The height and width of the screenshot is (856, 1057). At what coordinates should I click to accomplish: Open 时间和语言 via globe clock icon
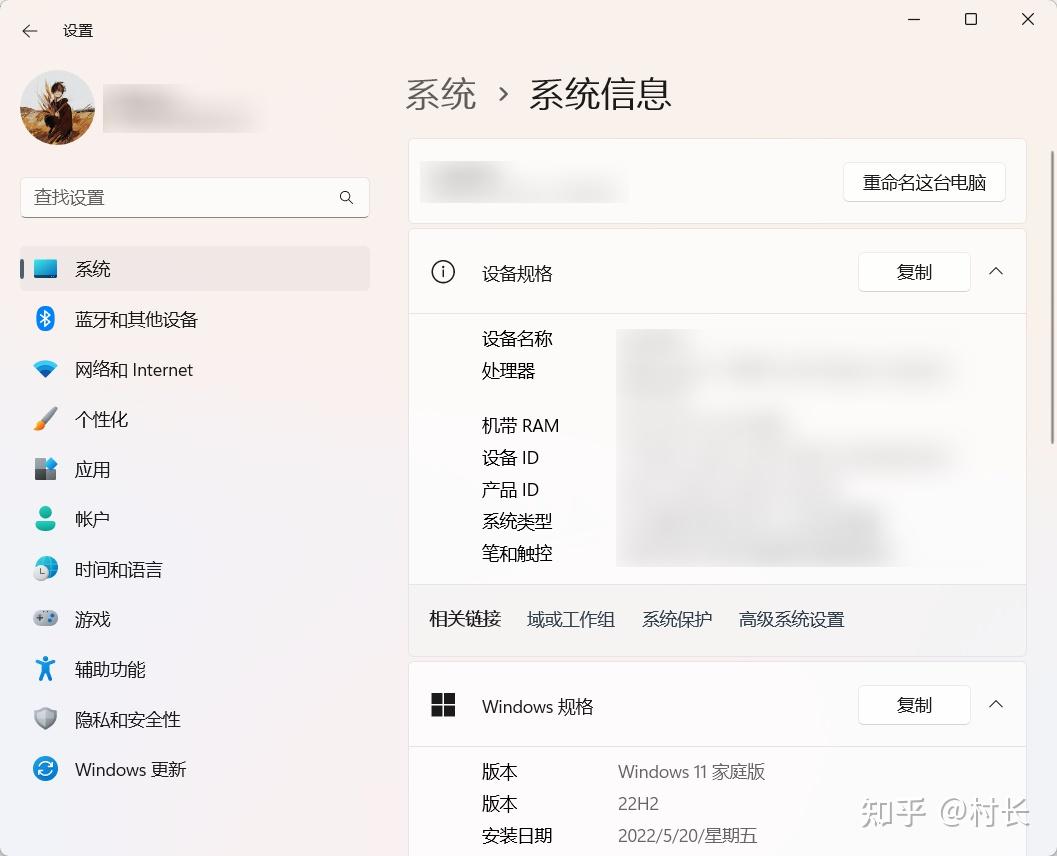[x=45, y=570]
